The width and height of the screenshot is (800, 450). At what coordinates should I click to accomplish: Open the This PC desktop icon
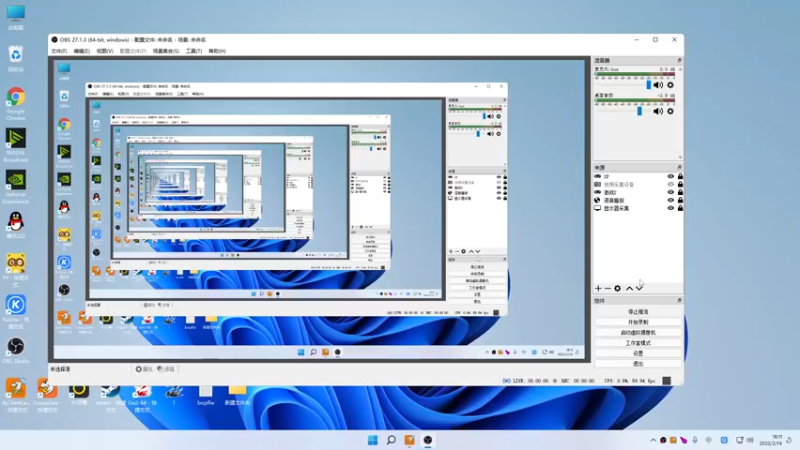point(16,17)
